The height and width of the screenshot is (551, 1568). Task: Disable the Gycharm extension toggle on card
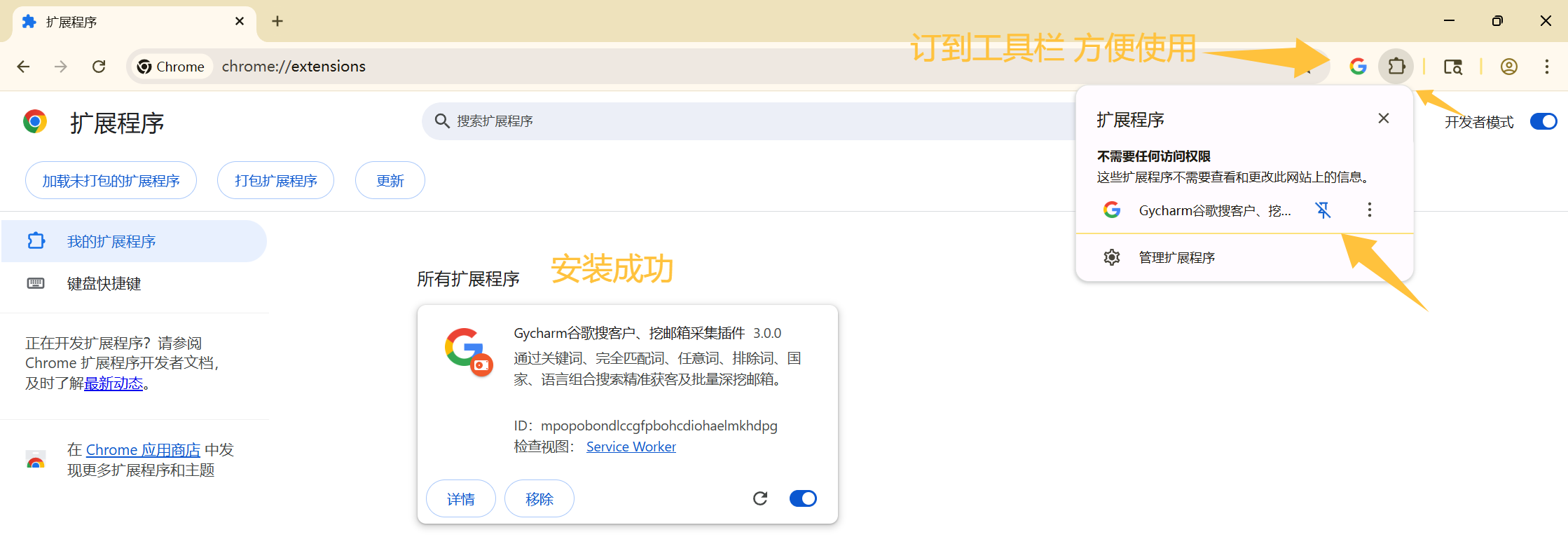803,498
